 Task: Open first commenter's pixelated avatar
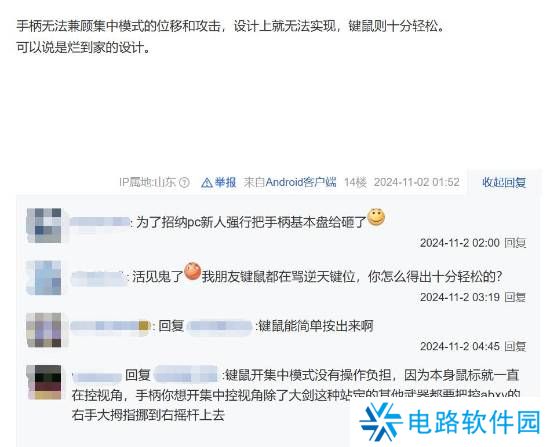pos(44,225)
